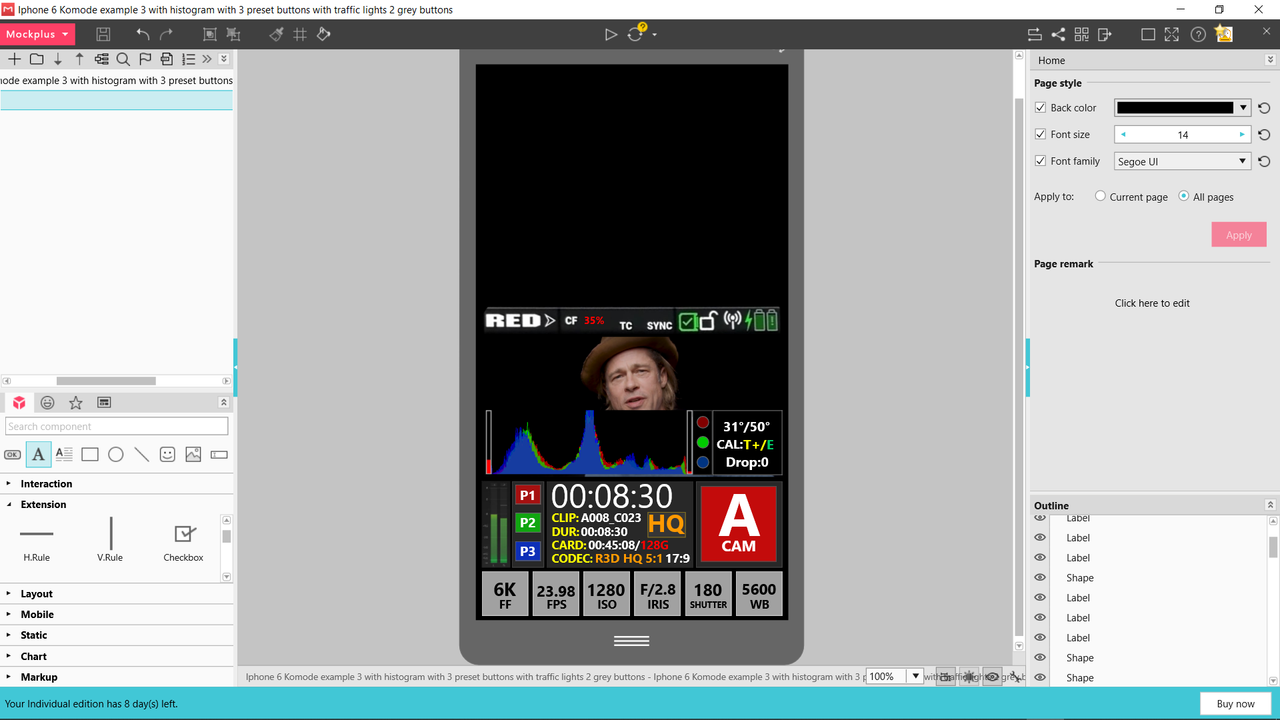Click here to edit page remark
The image size is (1280, 720).
pyautogui.click(x=1152, y=303)
